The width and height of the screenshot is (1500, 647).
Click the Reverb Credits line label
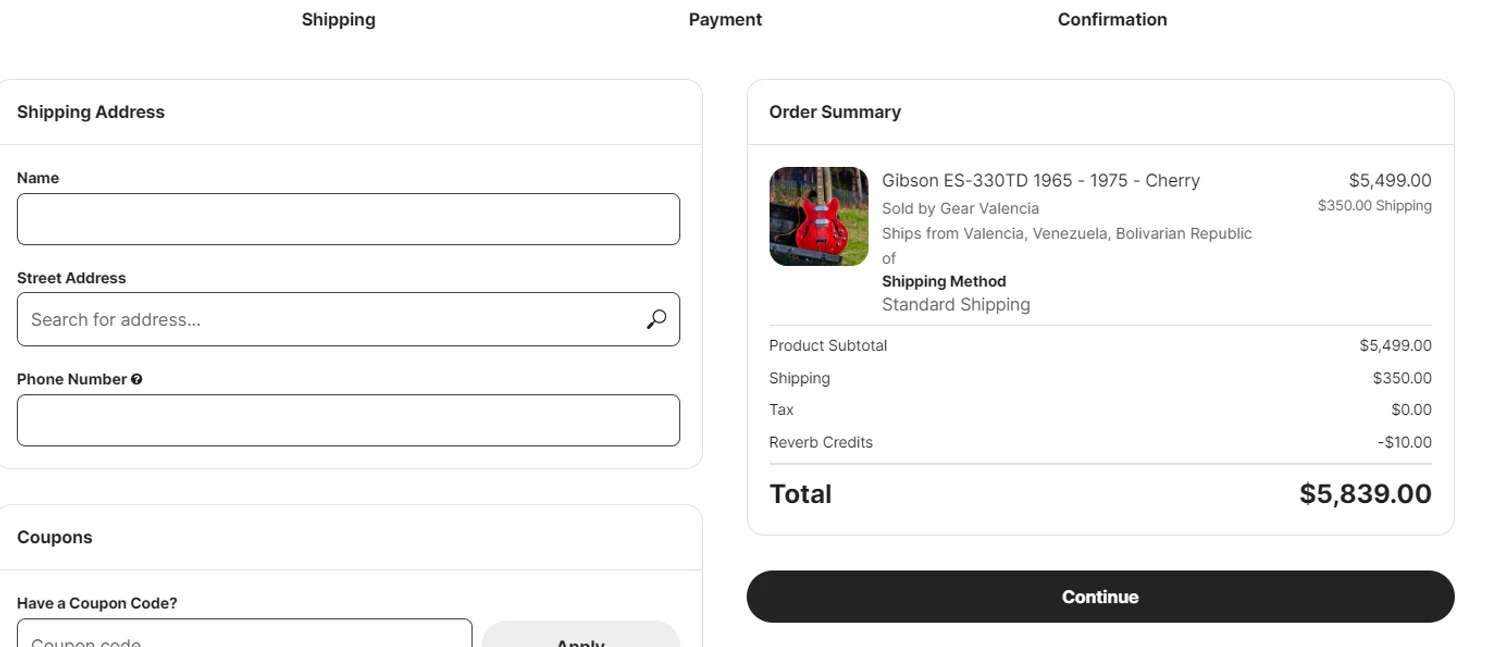(x=820, y=442)
